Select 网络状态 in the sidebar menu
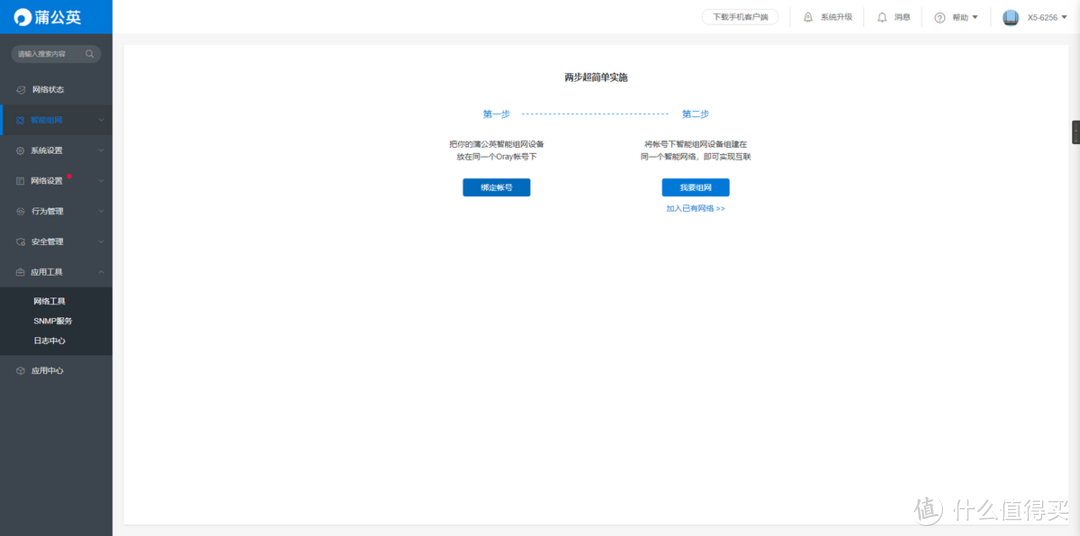Image resolution: width=1080 pixels, height=536 pixels. [x=47, y=90]
